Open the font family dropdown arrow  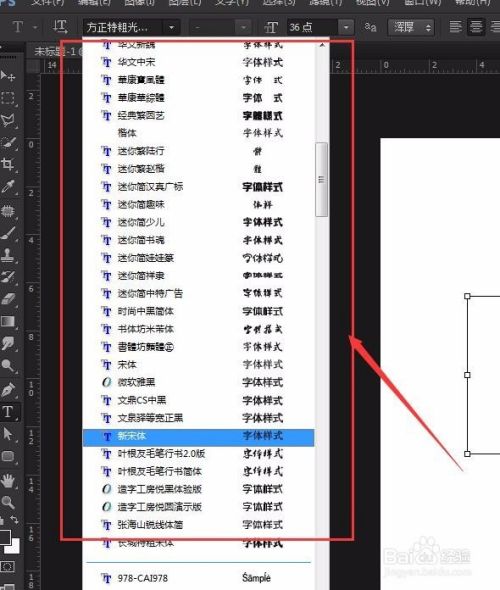(x=172, y=27)
